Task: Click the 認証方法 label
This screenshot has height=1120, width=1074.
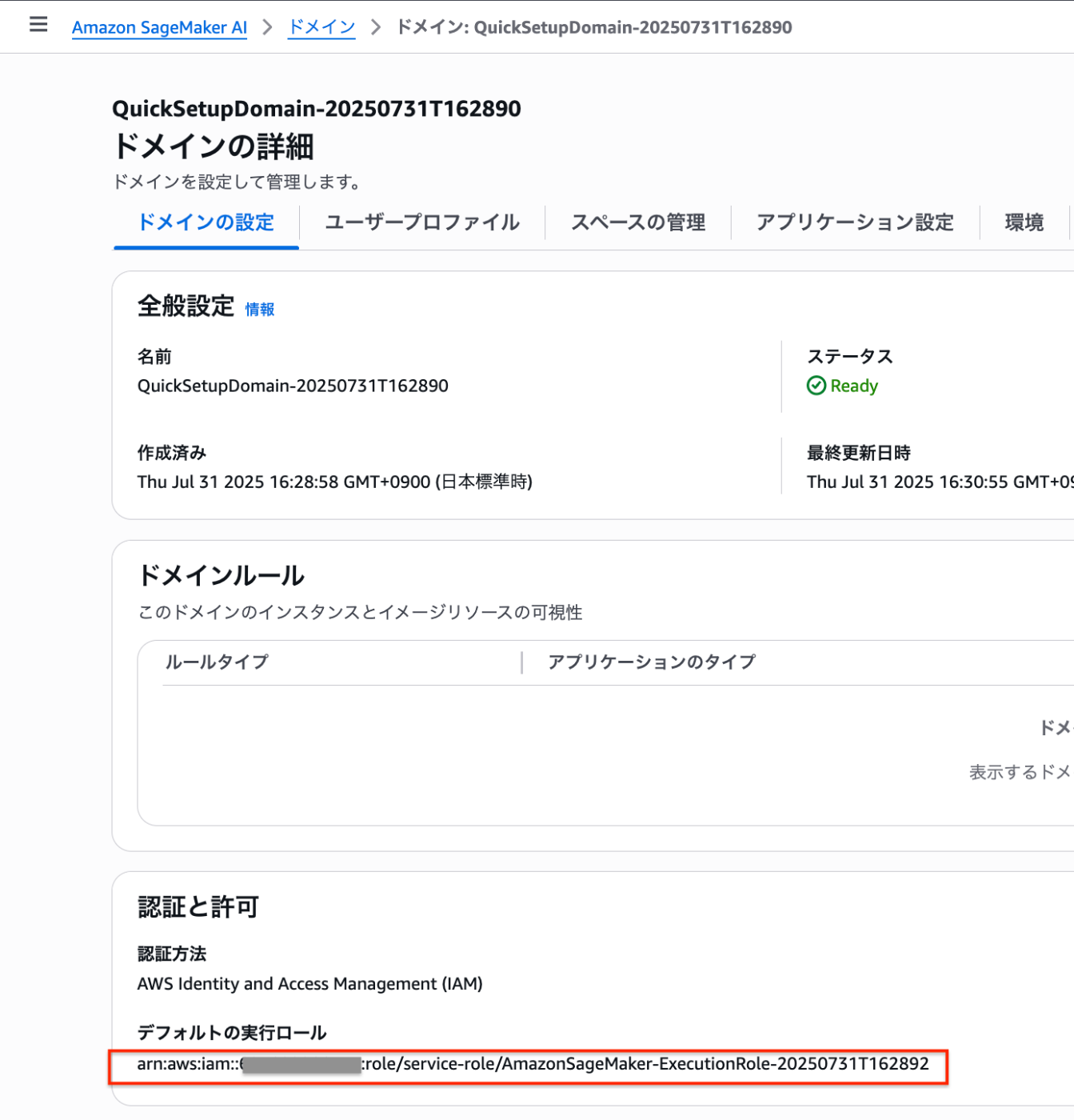Action: 172,954
